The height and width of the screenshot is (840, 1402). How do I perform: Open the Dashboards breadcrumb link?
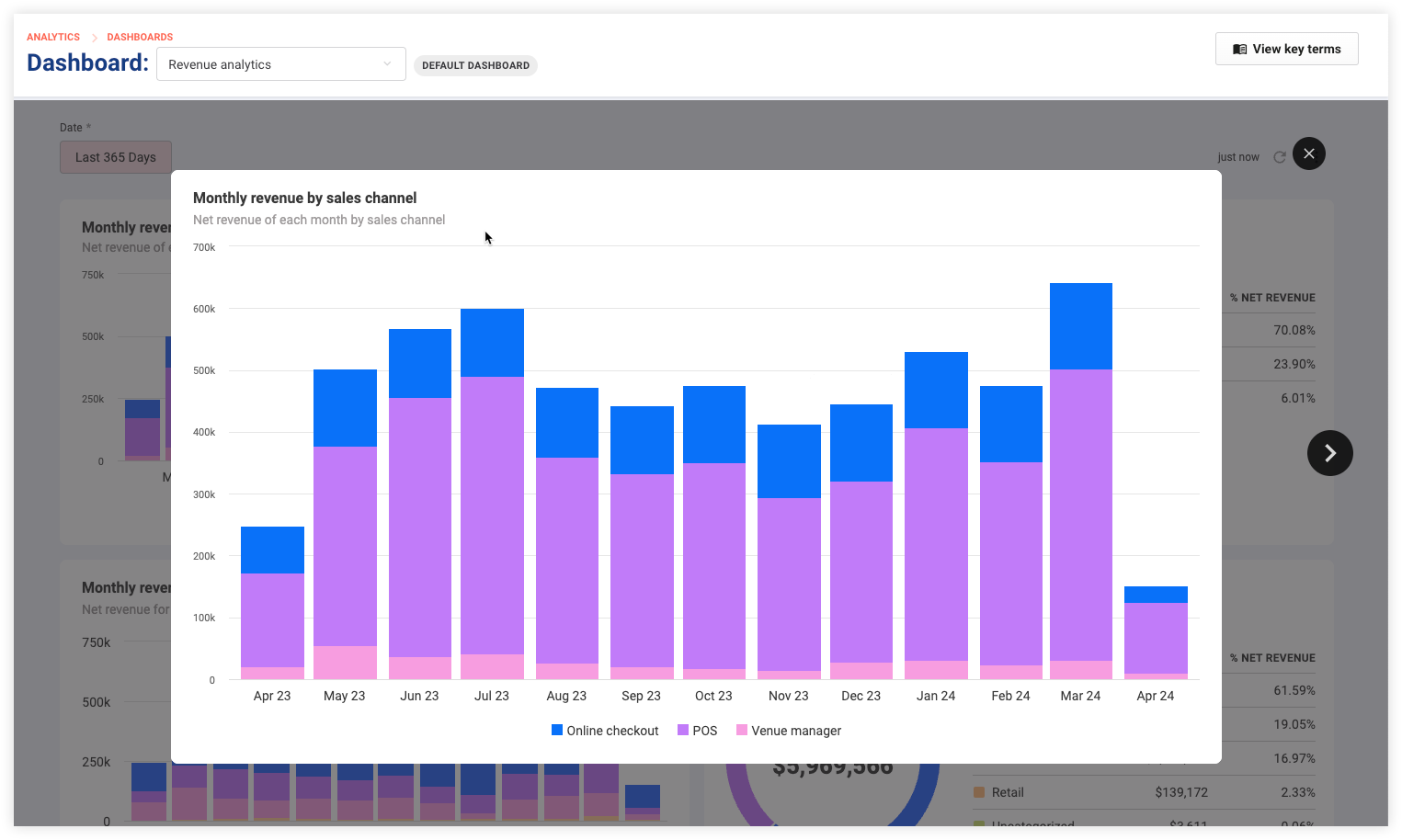click(x=140, y=38)
